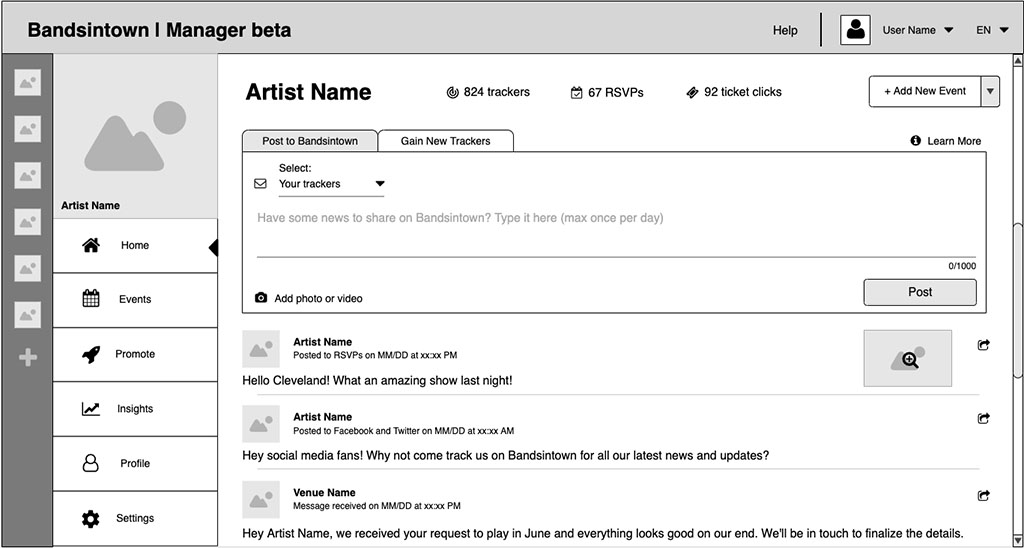Click the Post button
The image size is (1024, 548).
tap(920, 292)
